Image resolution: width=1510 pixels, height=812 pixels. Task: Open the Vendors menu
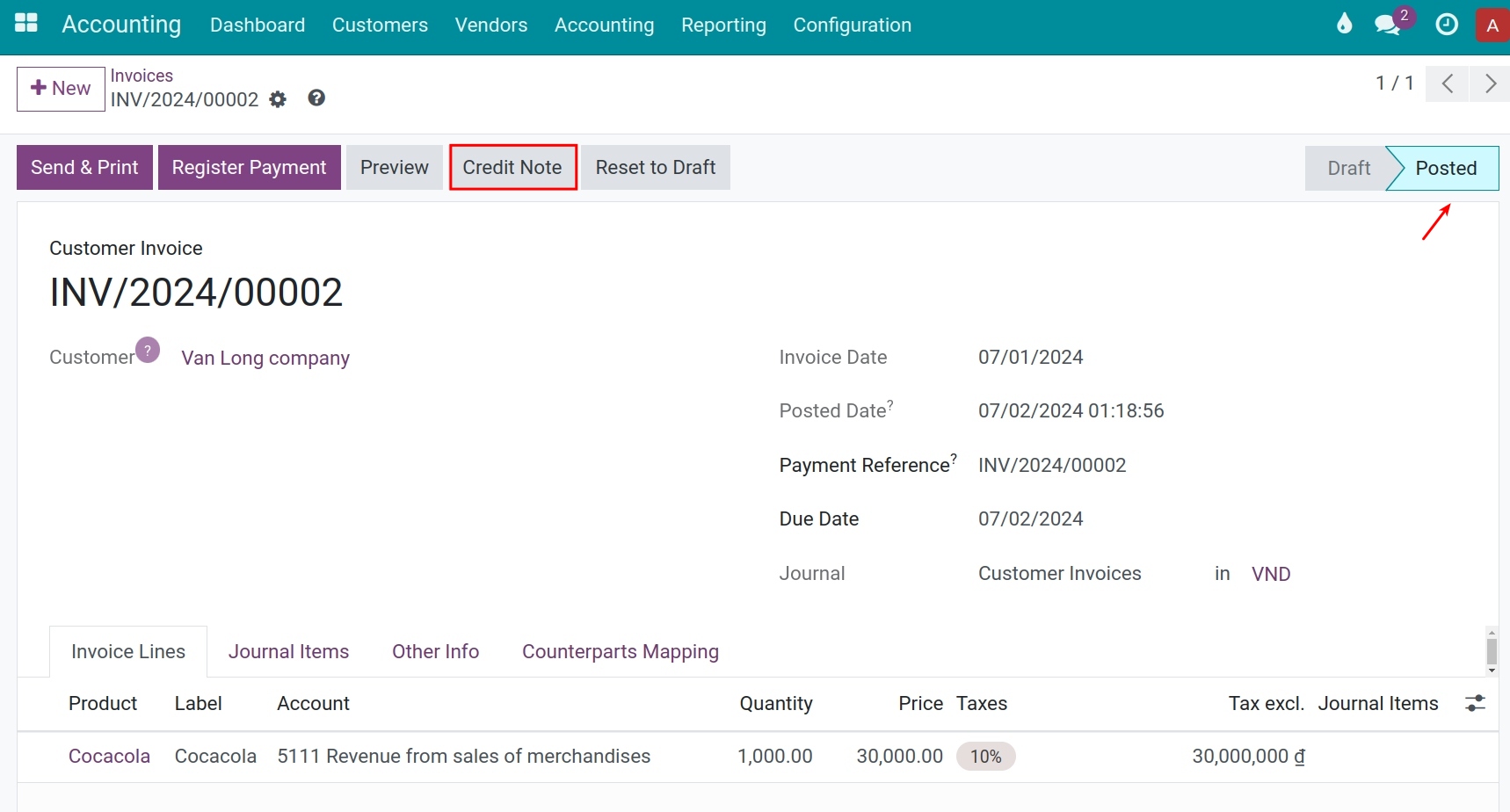click(x=491, y=25)
